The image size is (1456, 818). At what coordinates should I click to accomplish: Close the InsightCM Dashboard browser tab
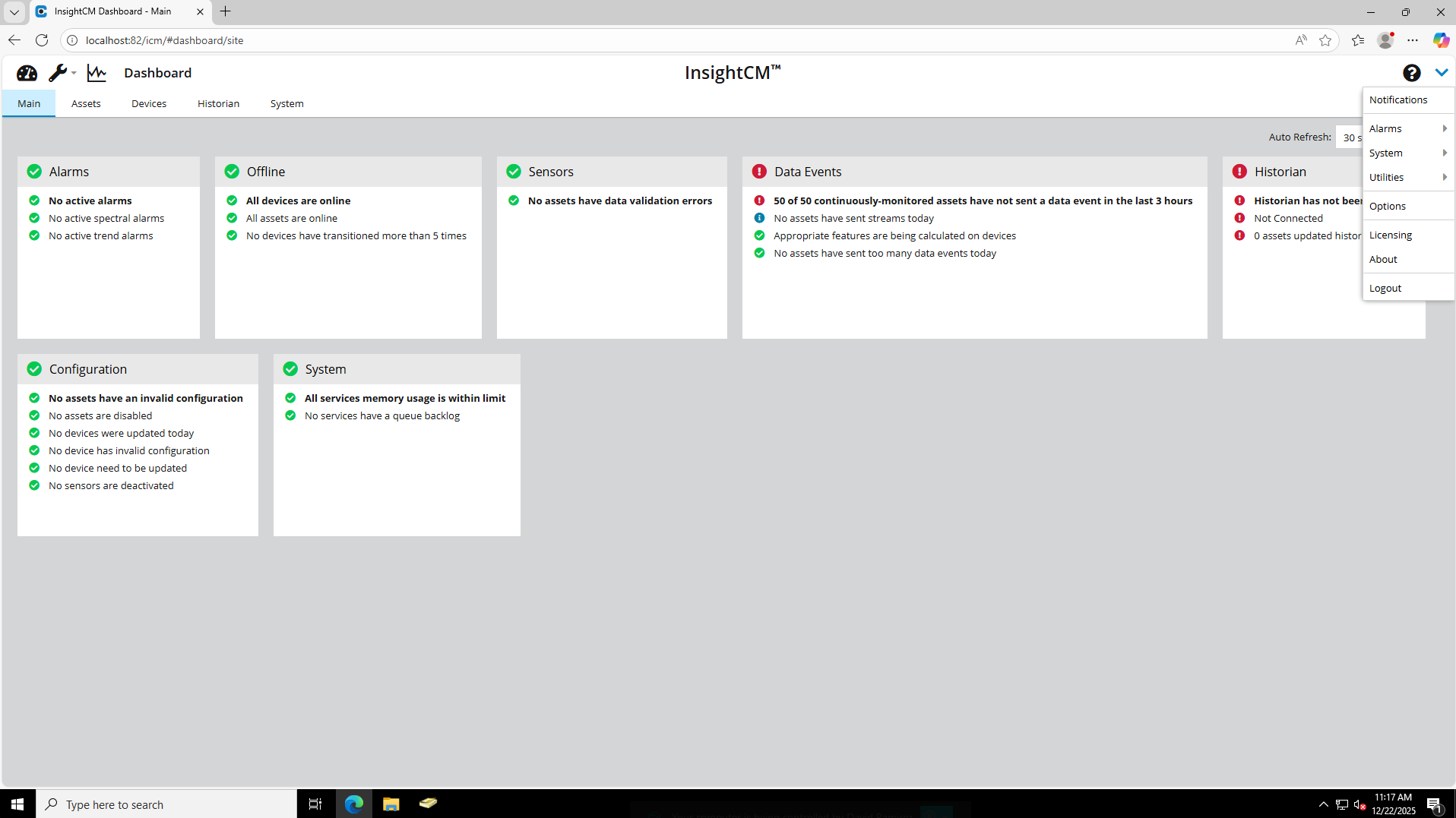coord(200,11)
